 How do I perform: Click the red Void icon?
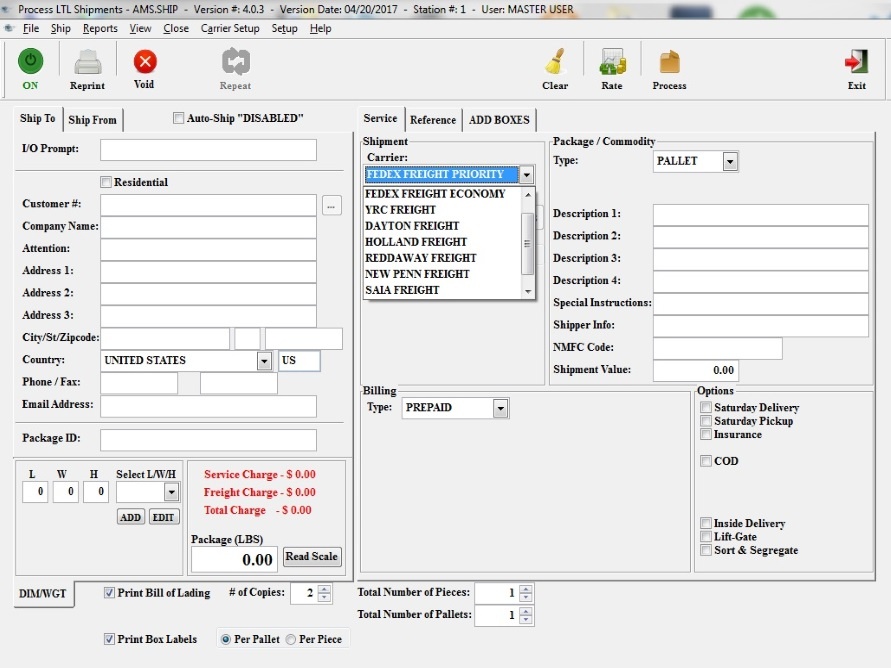click(x=145, y=61)
